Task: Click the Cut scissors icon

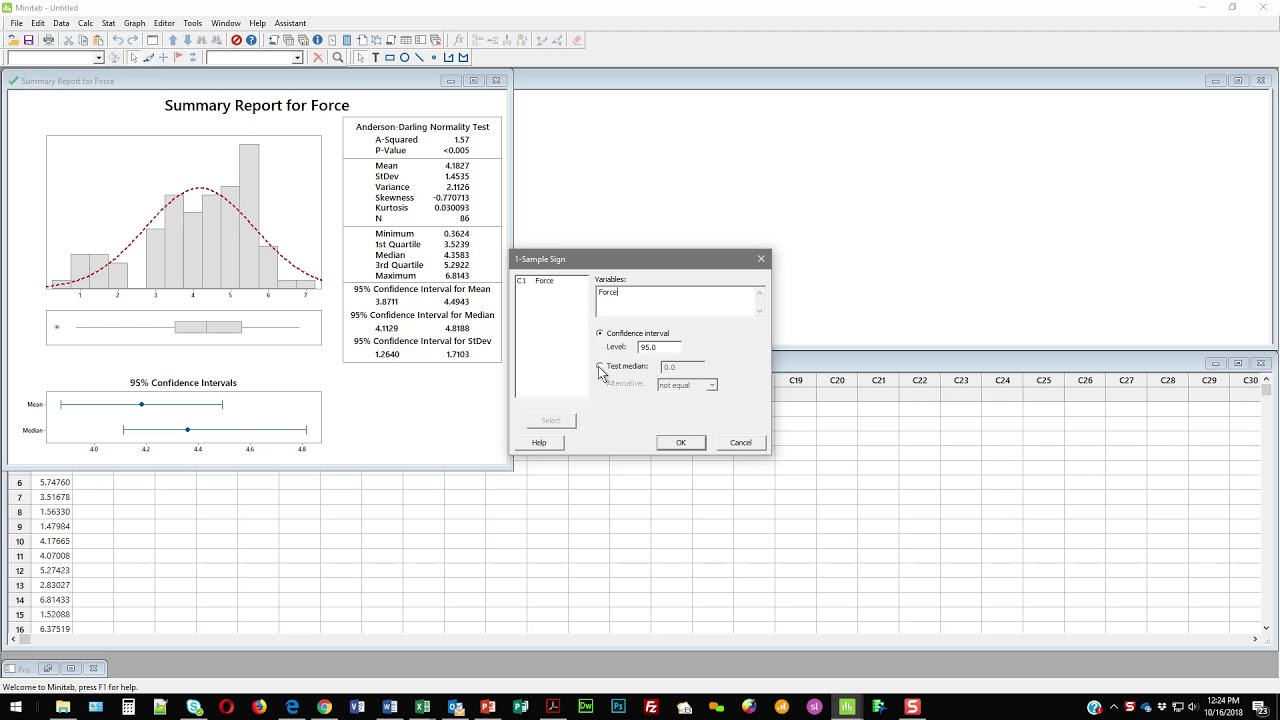Action: (68, 40)
